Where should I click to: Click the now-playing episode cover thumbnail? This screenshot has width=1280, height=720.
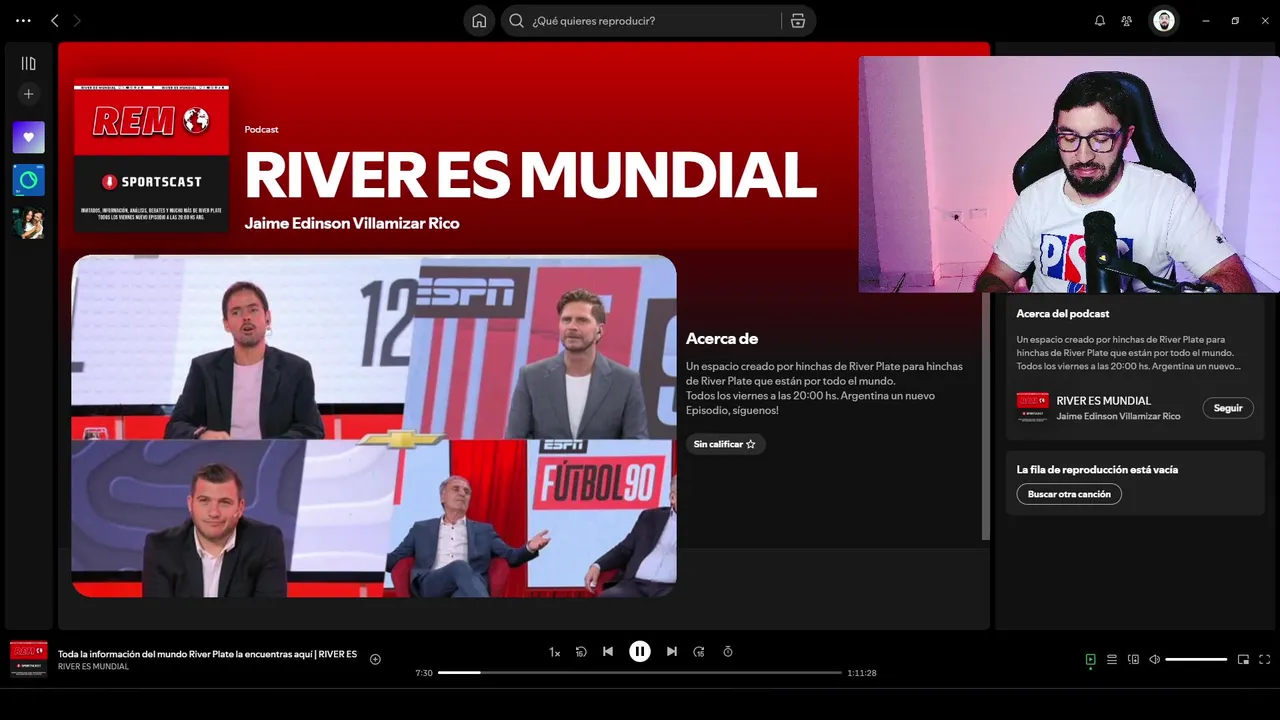coord(28,659)
